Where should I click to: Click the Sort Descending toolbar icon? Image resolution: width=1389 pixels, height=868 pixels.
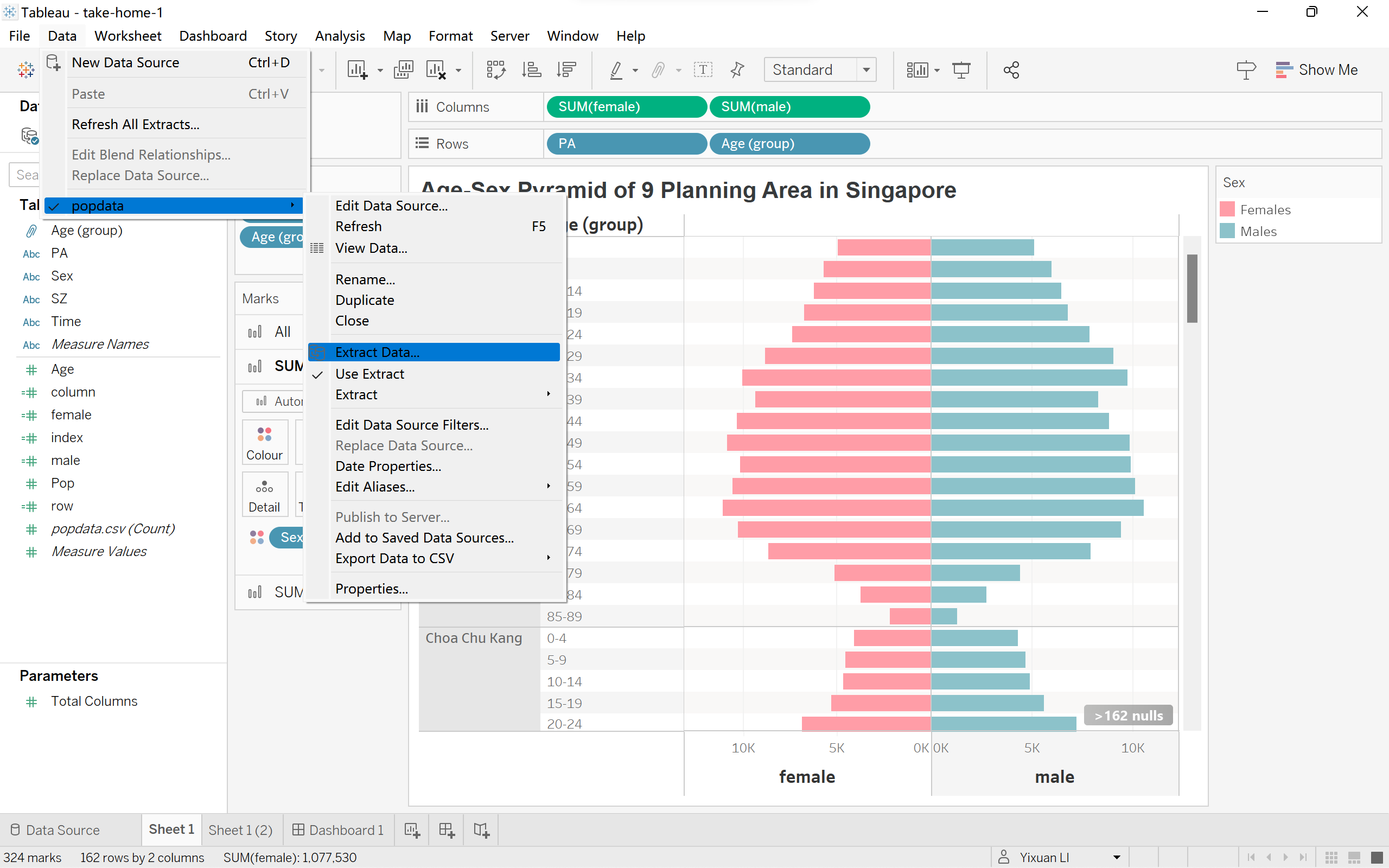(x=566, y=70)
